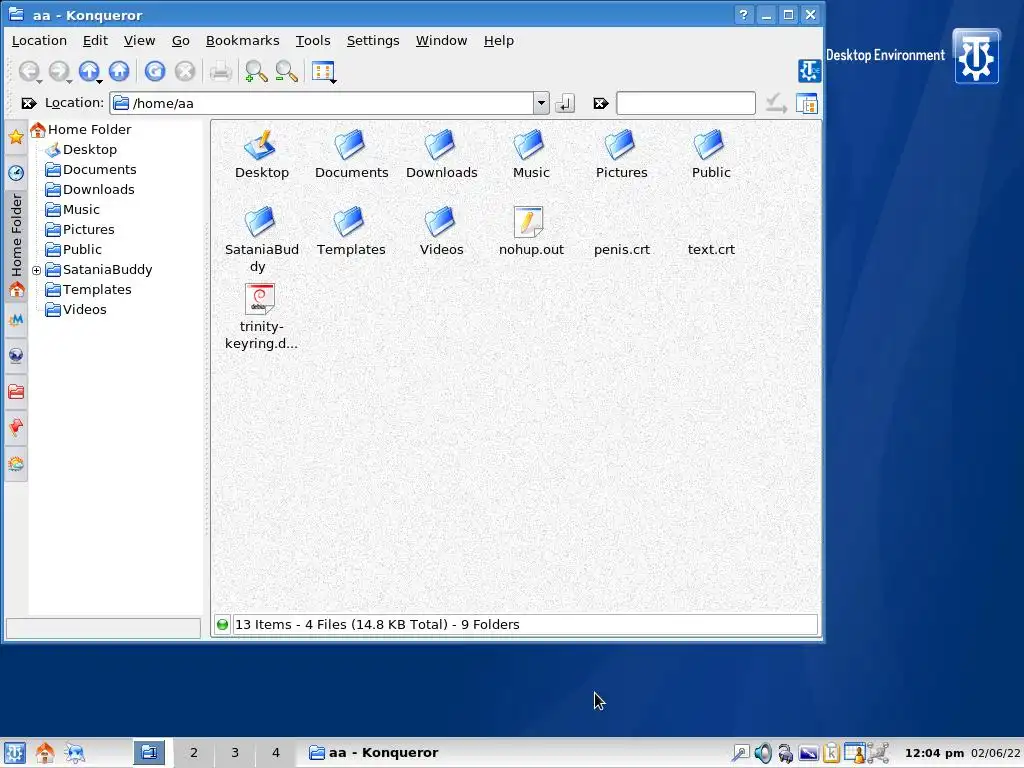Clear the filter field with its X

(x=601, y=103)
